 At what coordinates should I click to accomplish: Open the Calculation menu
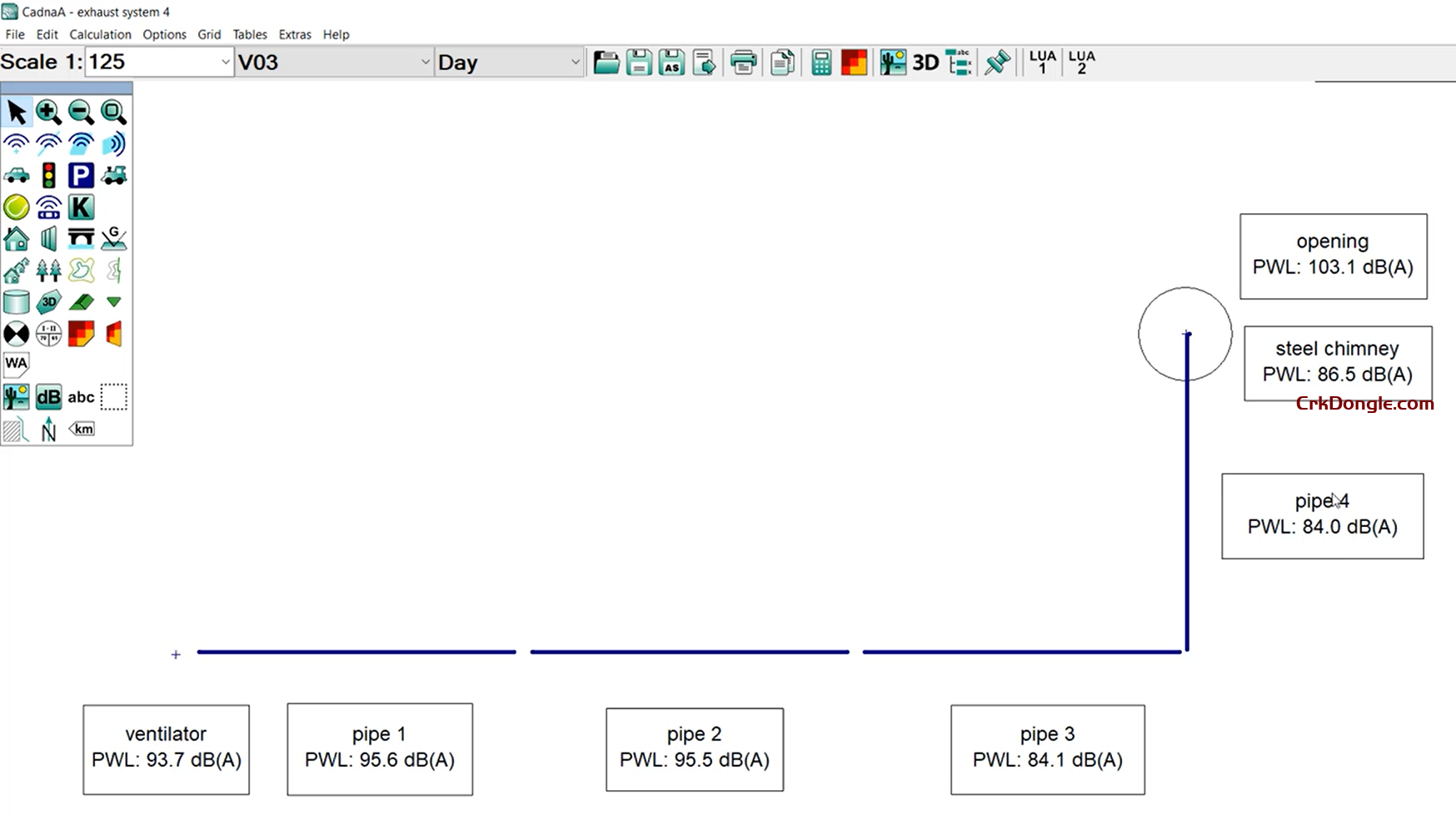[x=100, y=34]
